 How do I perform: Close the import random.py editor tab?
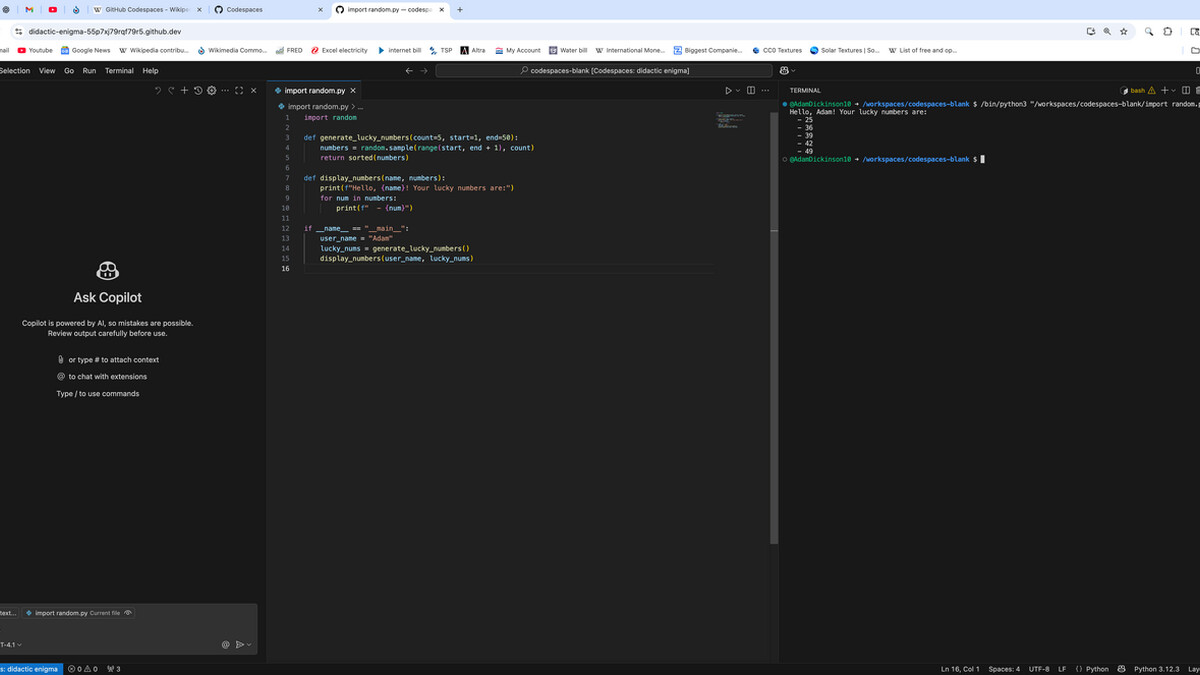coord(353,91)
